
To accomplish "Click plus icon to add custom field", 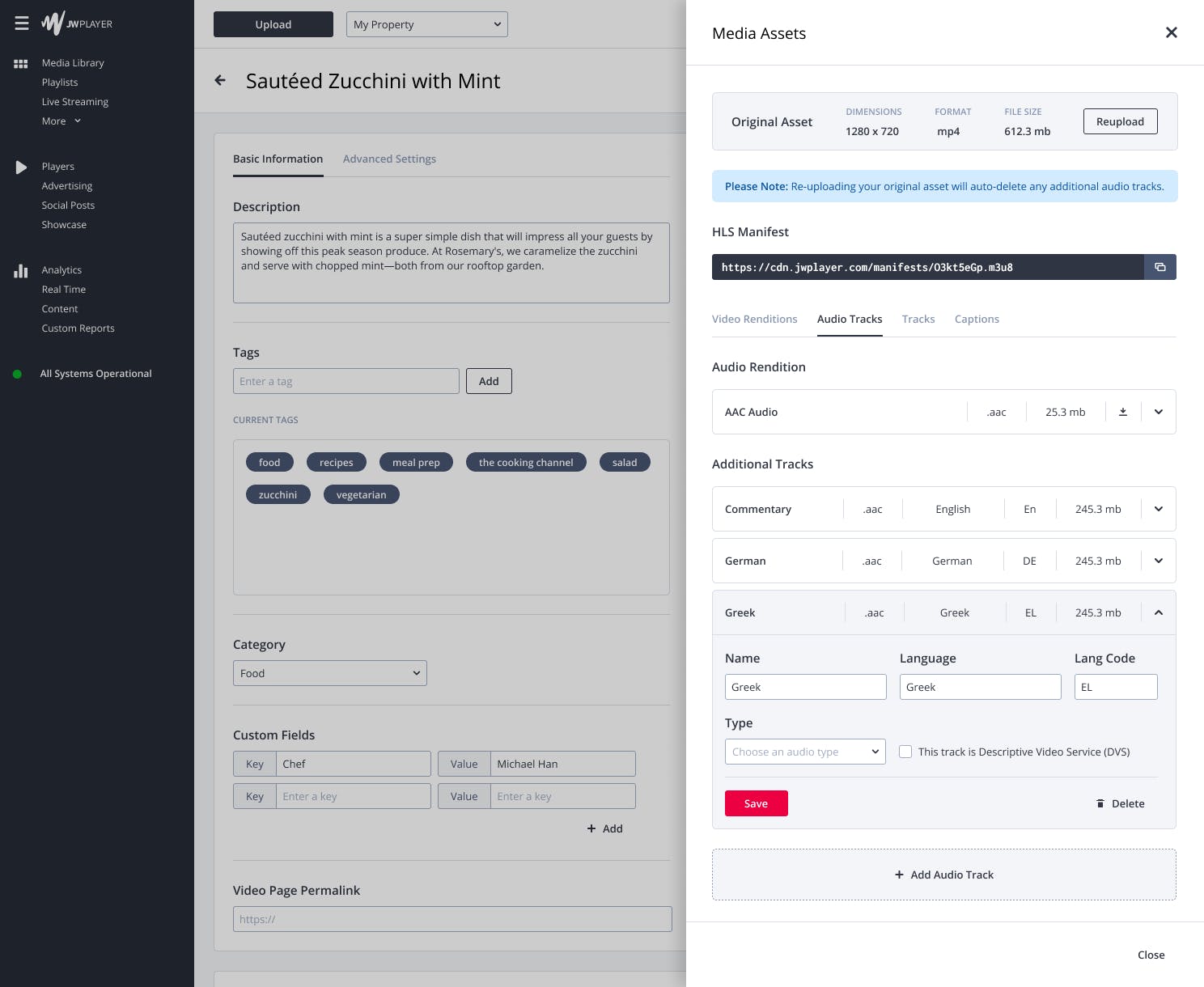I will pyautogui.click(x=591, y=828).
